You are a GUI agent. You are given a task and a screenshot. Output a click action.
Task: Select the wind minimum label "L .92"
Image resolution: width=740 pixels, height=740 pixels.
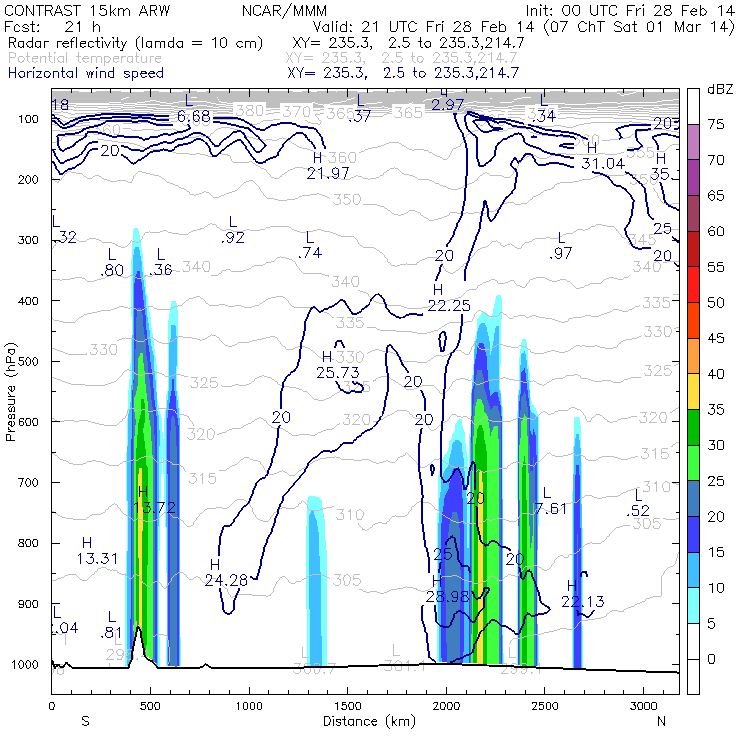pyautogui.click(x=233, y=230)
